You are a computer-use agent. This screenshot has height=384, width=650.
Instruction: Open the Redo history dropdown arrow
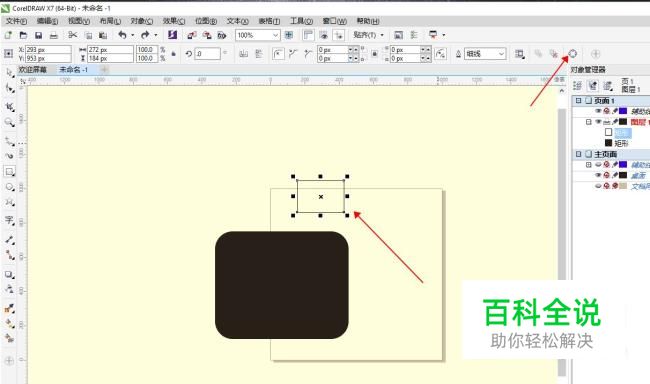156,35
